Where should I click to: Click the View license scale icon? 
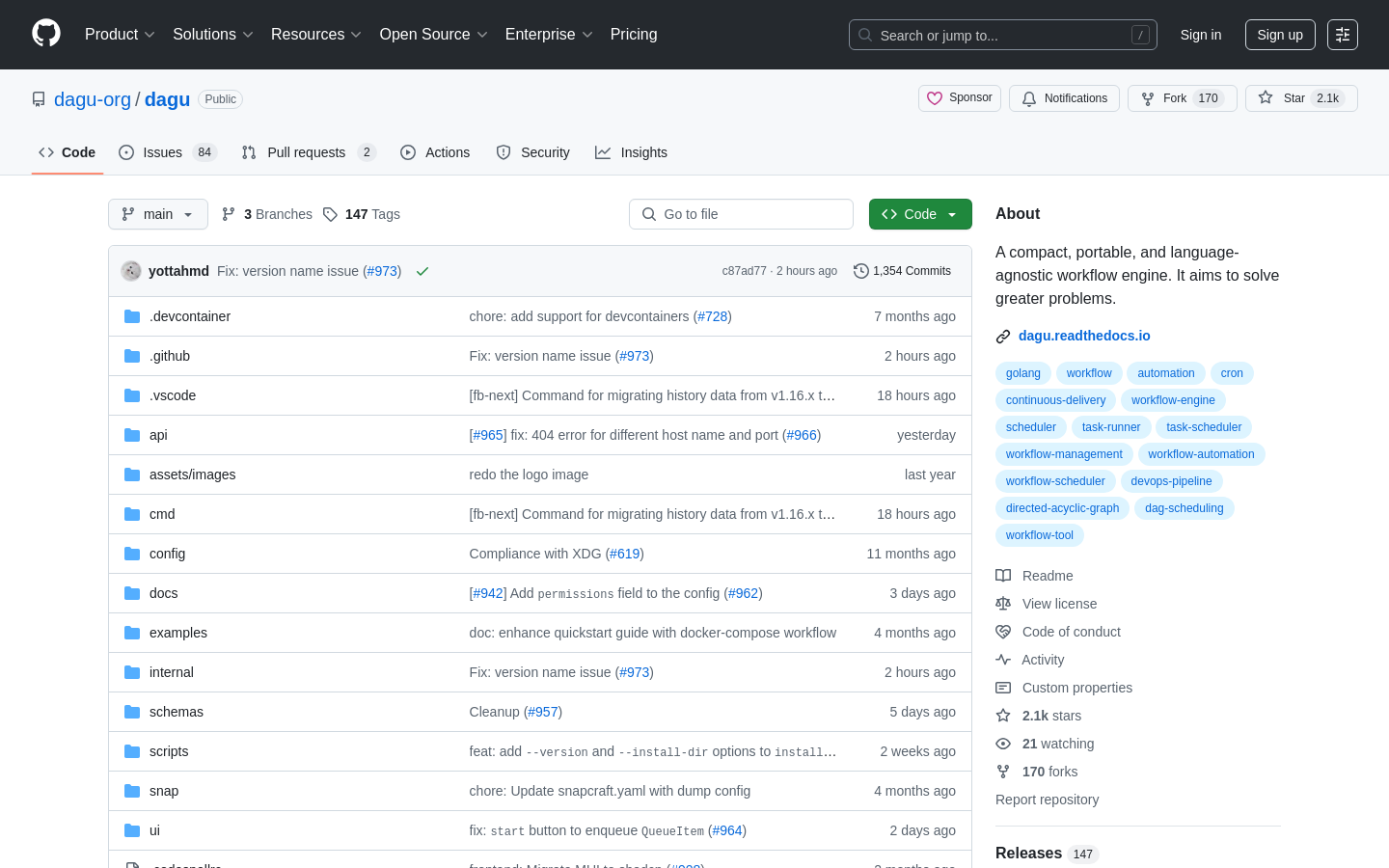coord(1003,604)
